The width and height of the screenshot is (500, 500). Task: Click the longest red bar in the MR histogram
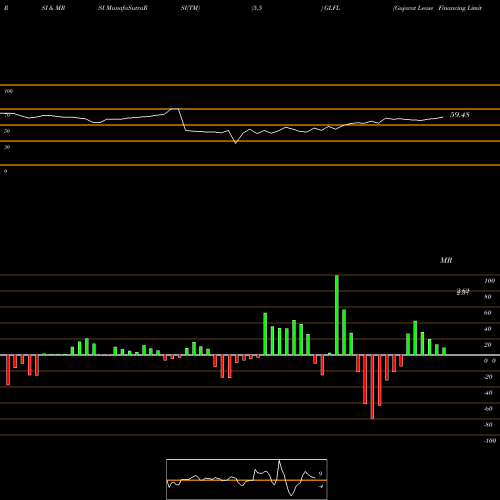[372, 387]
